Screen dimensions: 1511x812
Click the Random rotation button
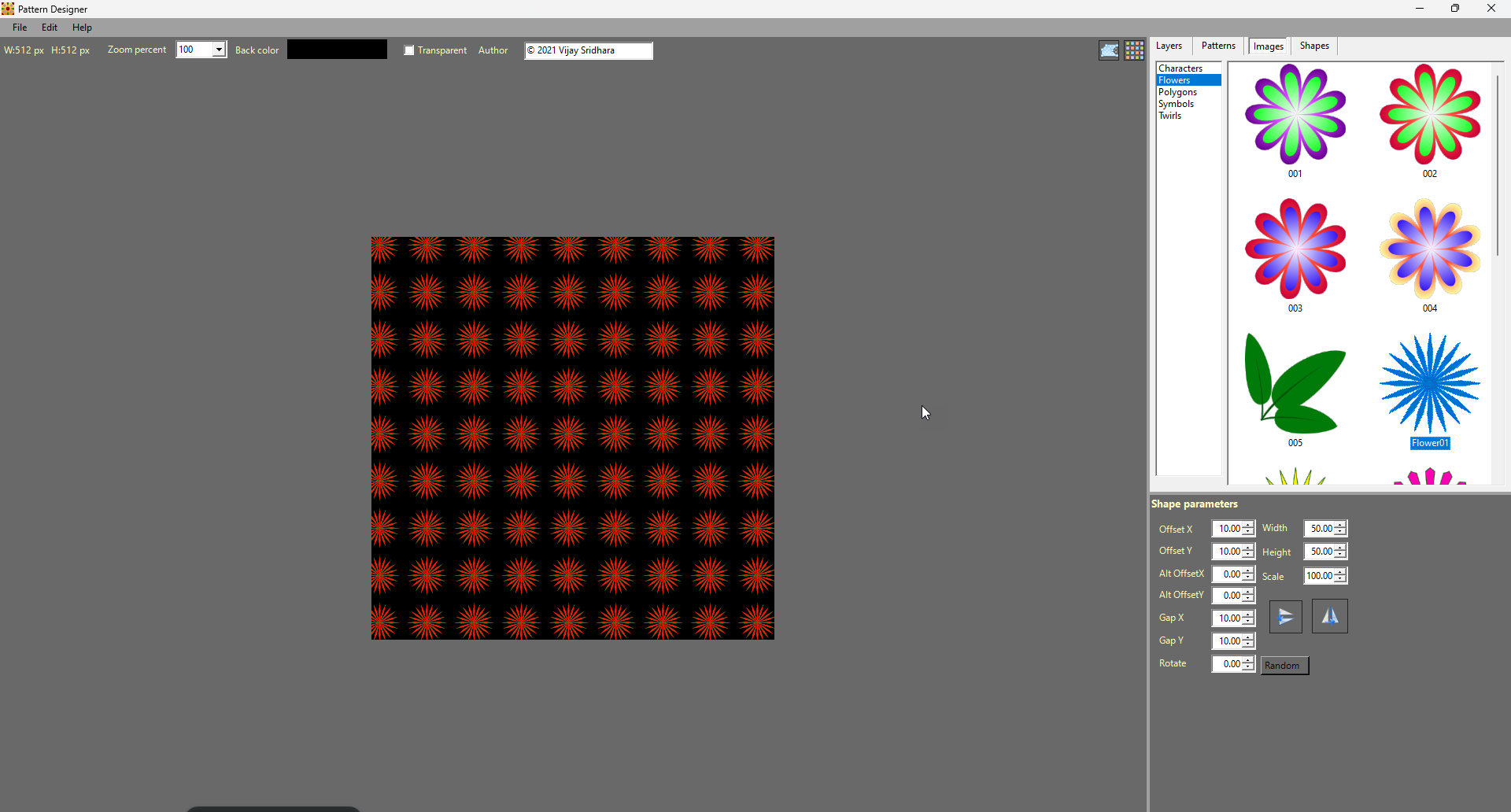pyautogui.click(x=1284, y=665)
